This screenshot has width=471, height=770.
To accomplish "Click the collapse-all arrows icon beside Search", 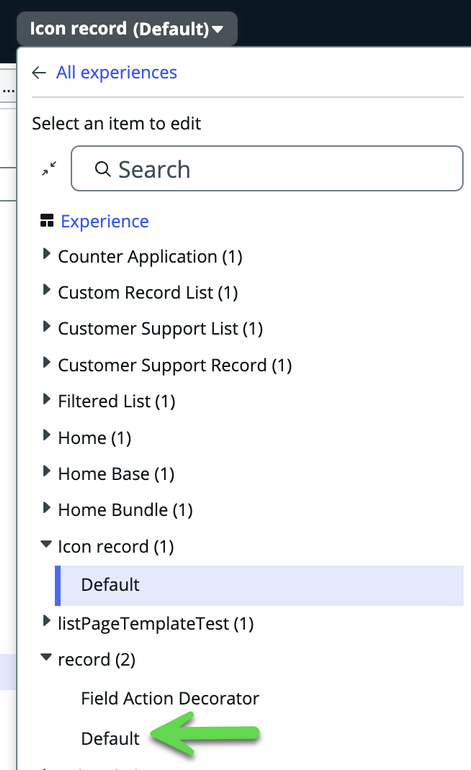I will (49, 168).
